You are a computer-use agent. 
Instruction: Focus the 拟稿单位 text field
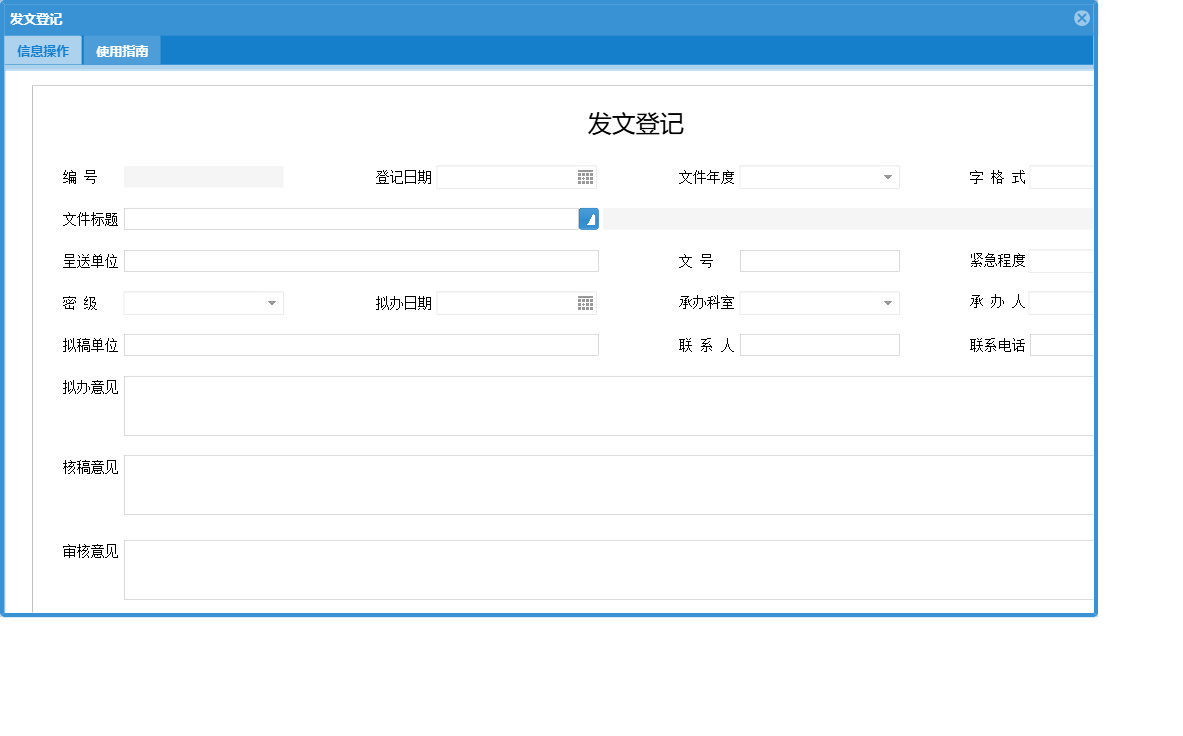coord(360,344)
